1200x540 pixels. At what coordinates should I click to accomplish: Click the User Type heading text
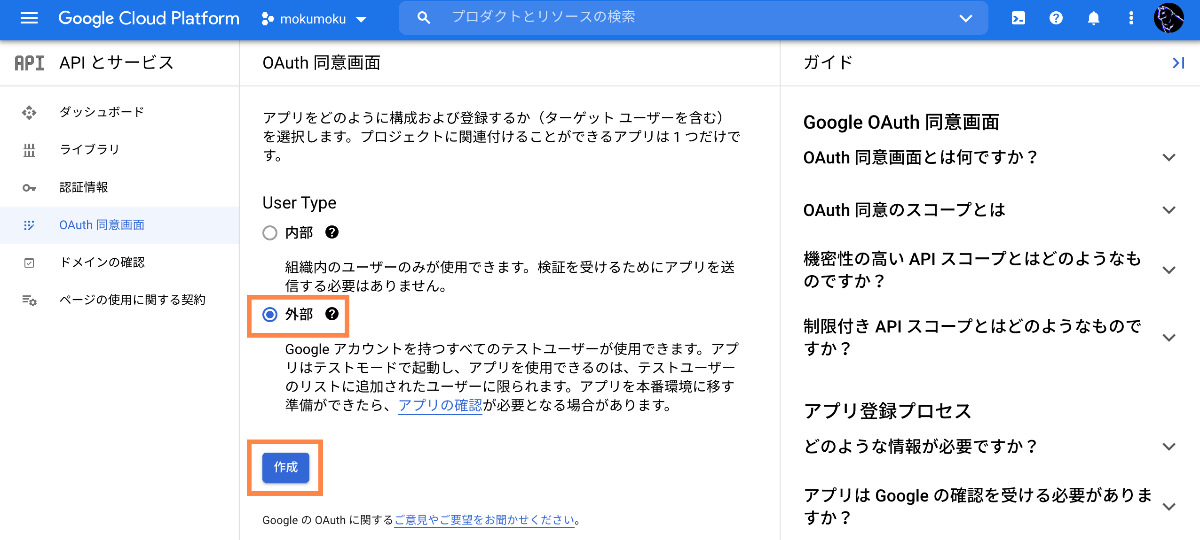(x=299, y=203)
